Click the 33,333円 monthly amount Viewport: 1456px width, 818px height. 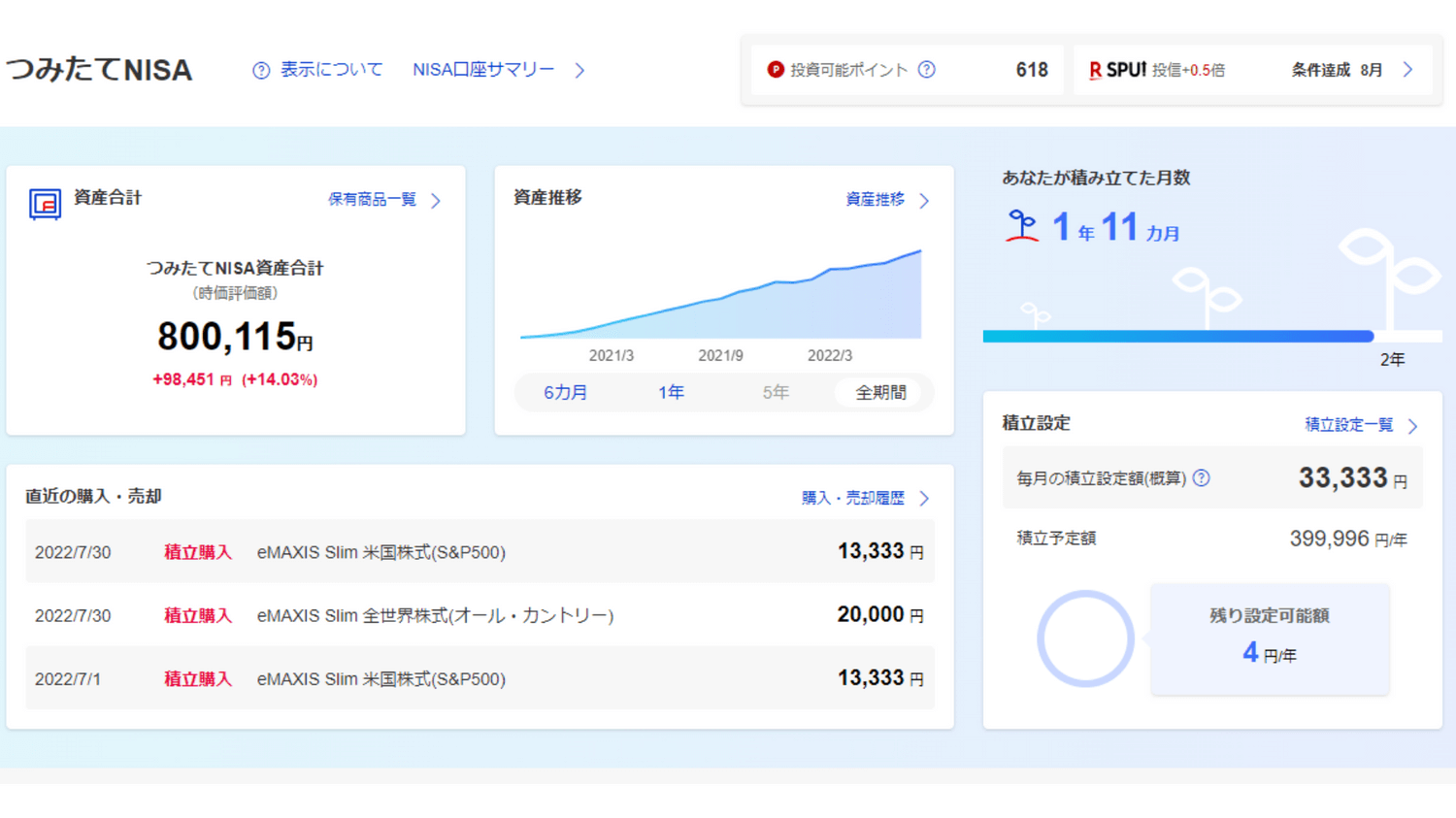pyautogui.click(x=1353, y=478)
